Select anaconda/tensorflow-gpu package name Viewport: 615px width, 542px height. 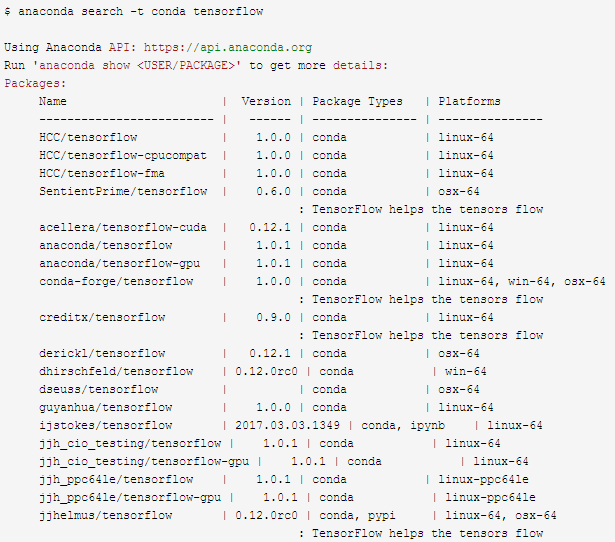pyautogui.click(x=120, y=264)
